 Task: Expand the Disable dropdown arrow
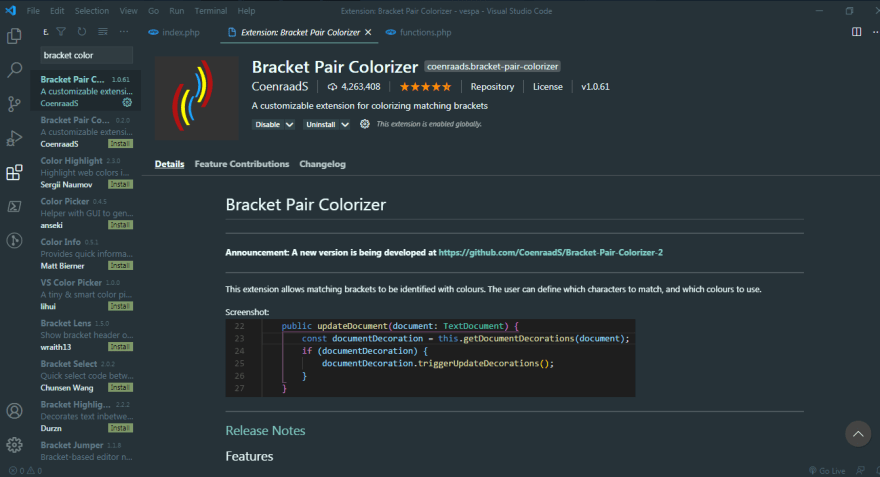[x=290, y=125]
